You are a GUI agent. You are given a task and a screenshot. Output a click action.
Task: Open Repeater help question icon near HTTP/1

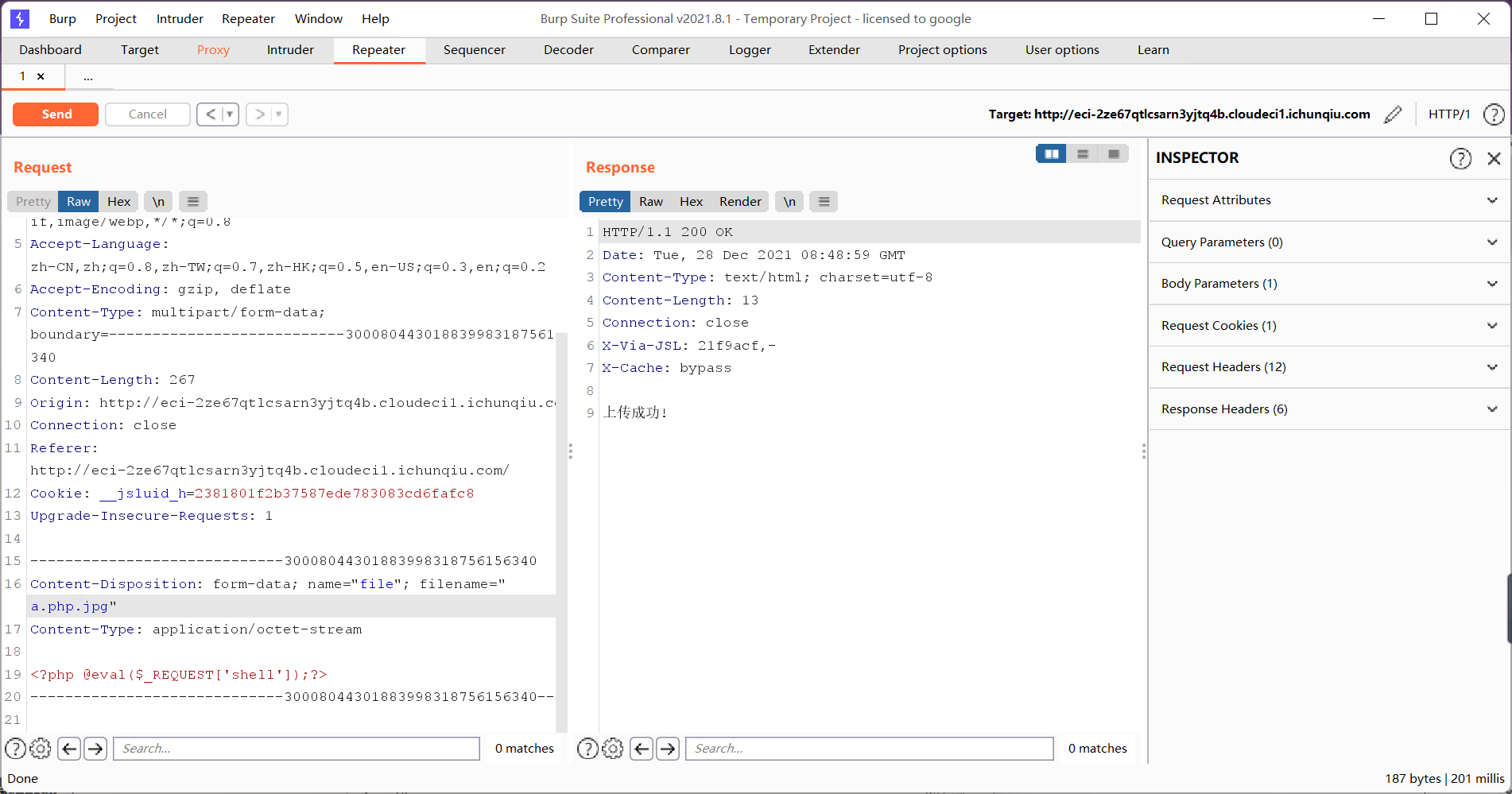(x=1495, y=114)
